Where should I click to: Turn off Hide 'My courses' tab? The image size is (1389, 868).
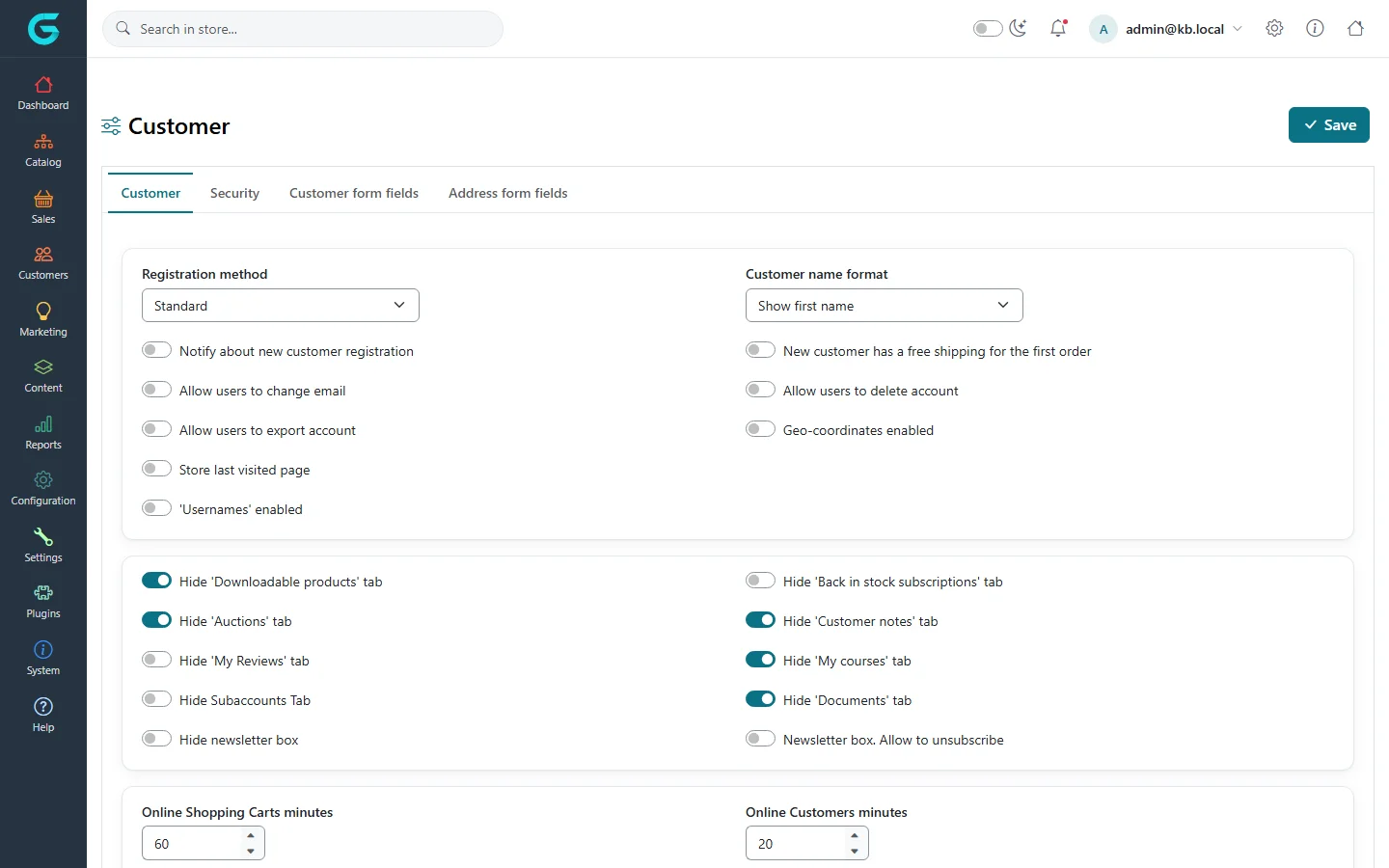760,660
